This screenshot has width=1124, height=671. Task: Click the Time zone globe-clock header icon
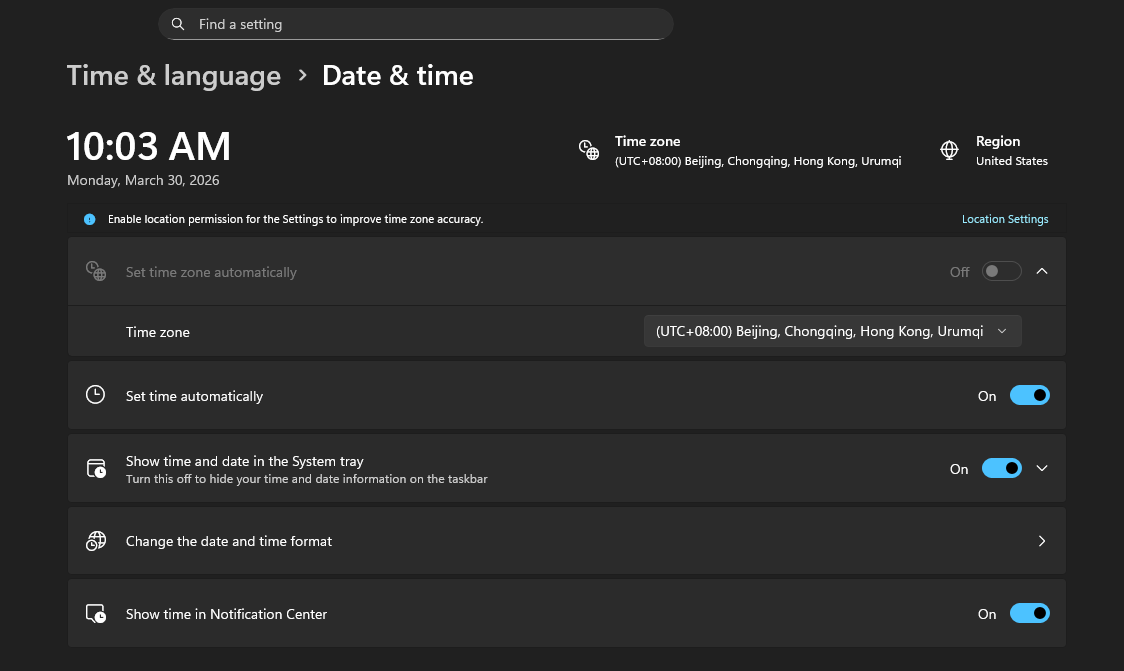589,150
